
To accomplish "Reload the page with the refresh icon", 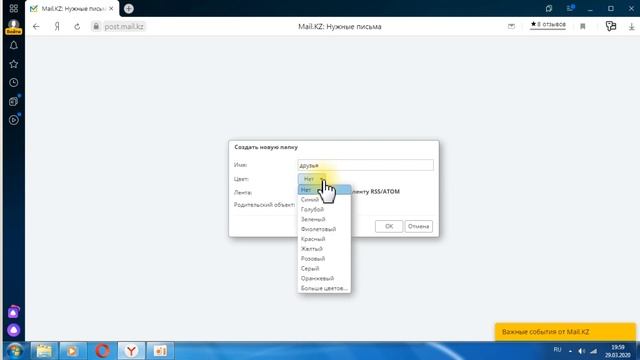I will coord(77,27).
